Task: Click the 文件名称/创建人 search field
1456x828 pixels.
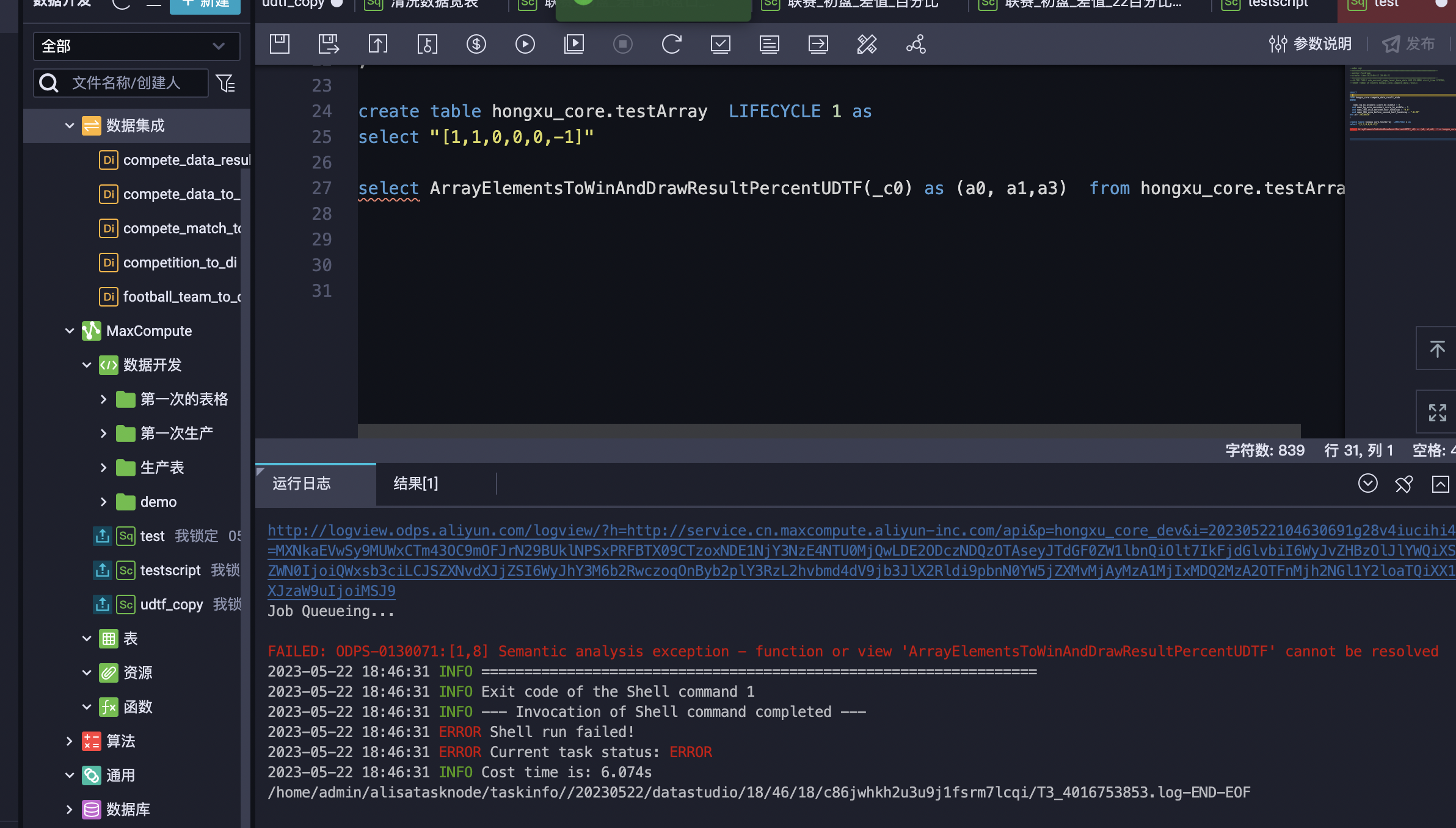Action: (x=121, y=83)
